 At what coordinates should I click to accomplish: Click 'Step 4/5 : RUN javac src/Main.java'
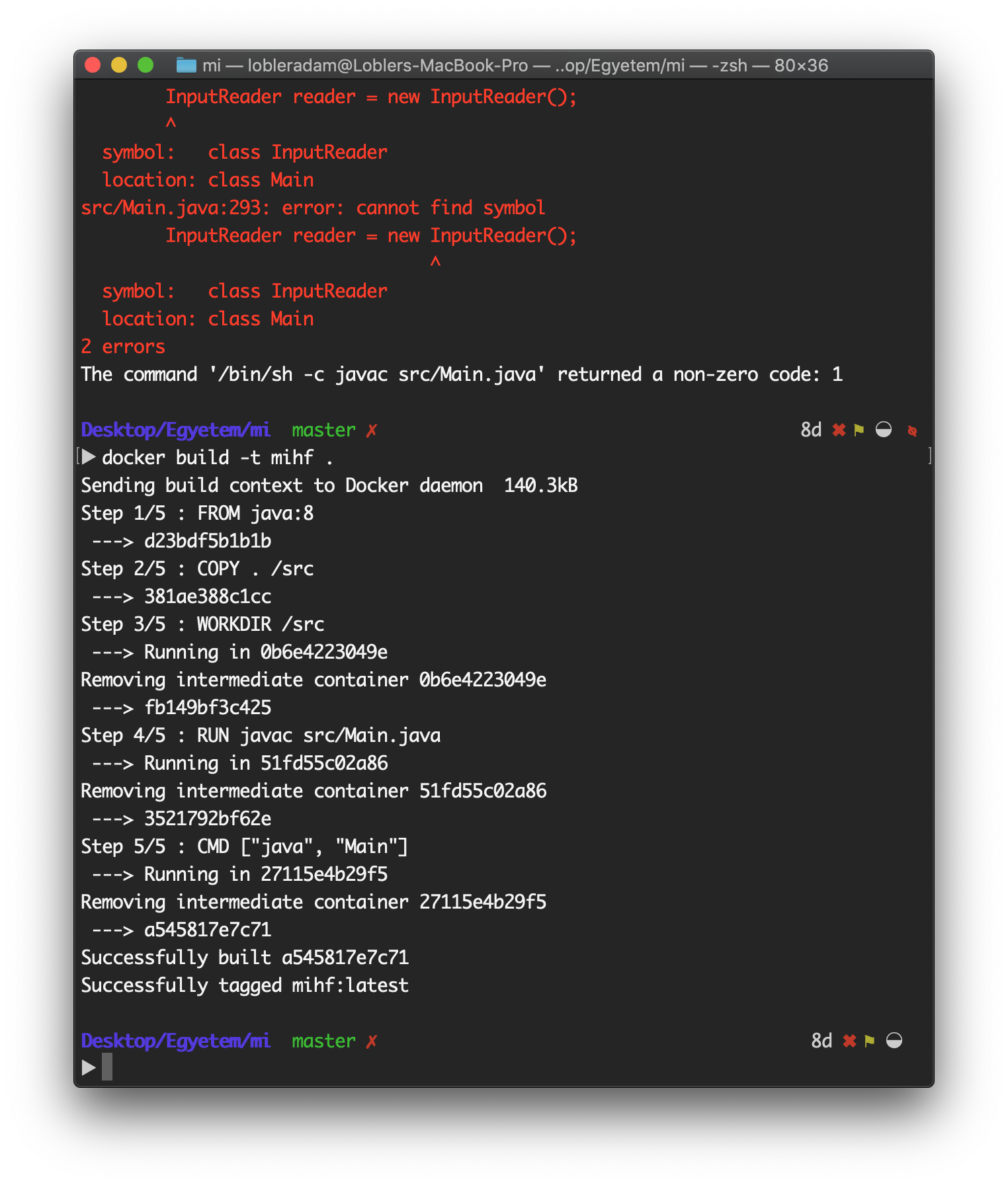[x=261, y=735]
